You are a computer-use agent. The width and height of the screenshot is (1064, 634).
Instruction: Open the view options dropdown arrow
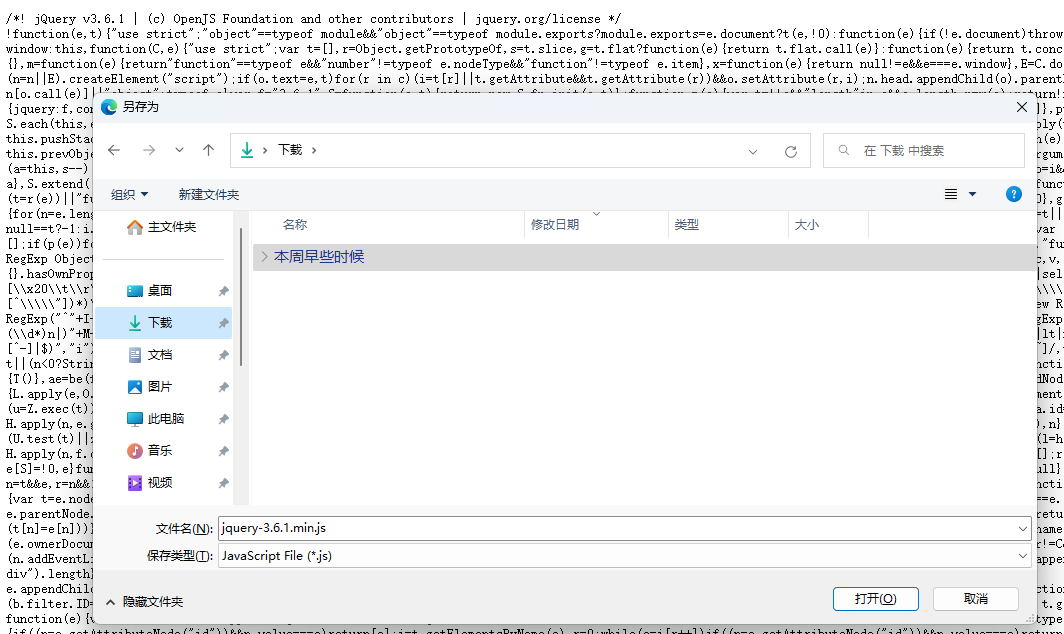(x=972, y=195)
